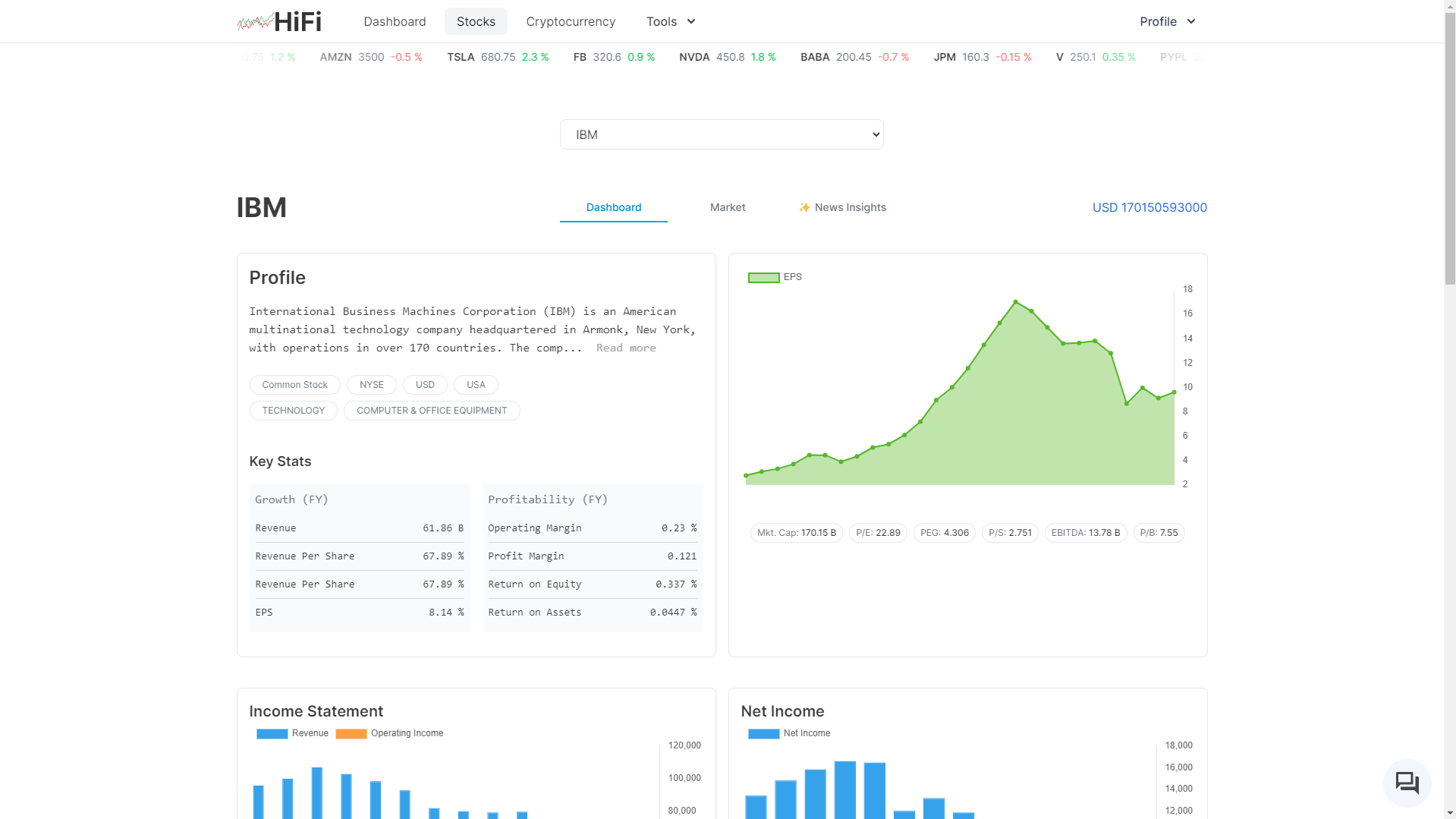This screenshot has height=819, width=1456.
Task: Toggle the Operating Income legend swatch
Action: click(351, 733)
